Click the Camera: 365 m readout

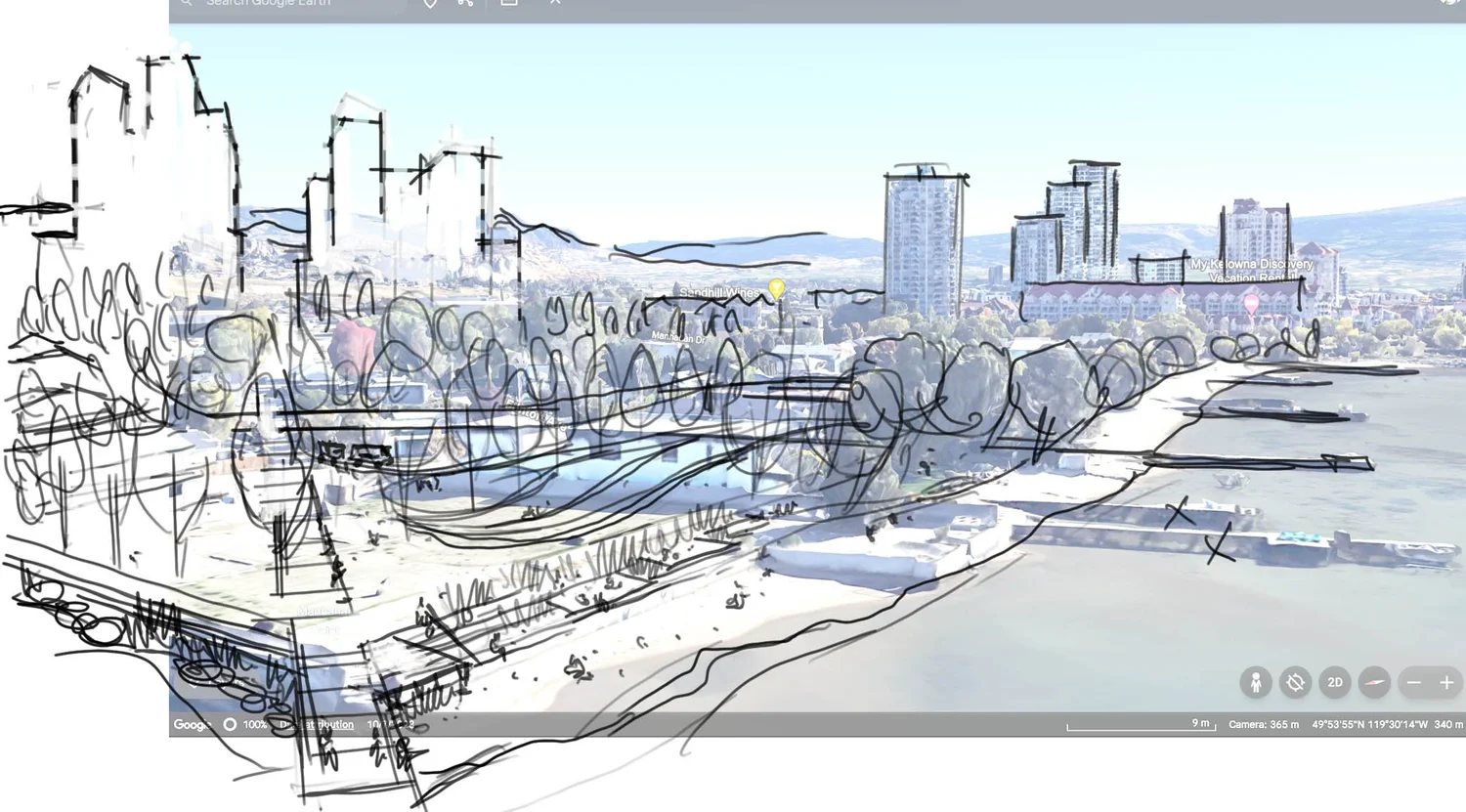click(1264, 724)
